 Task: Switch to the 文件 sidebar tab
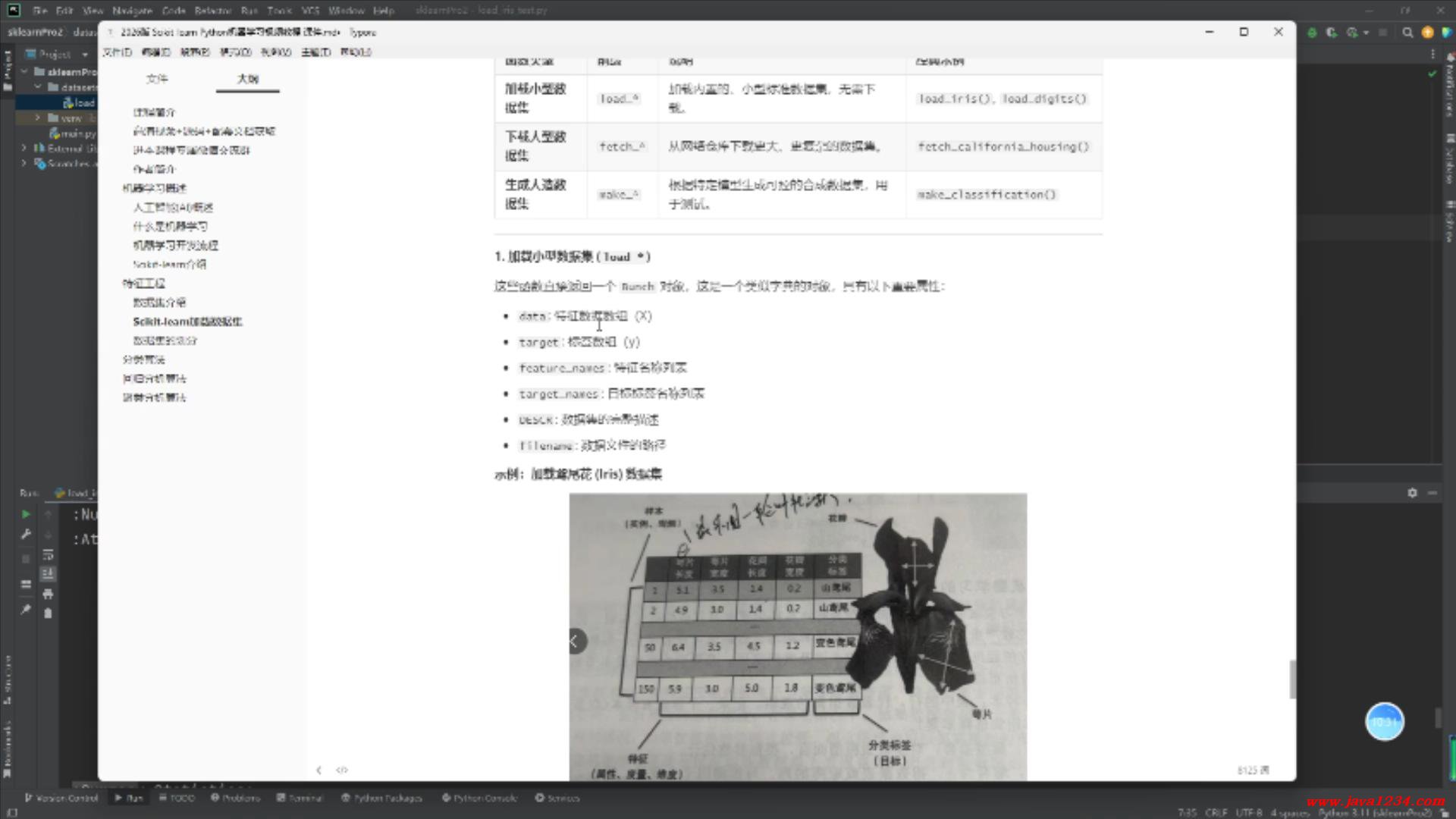click(x=157, y=79)
